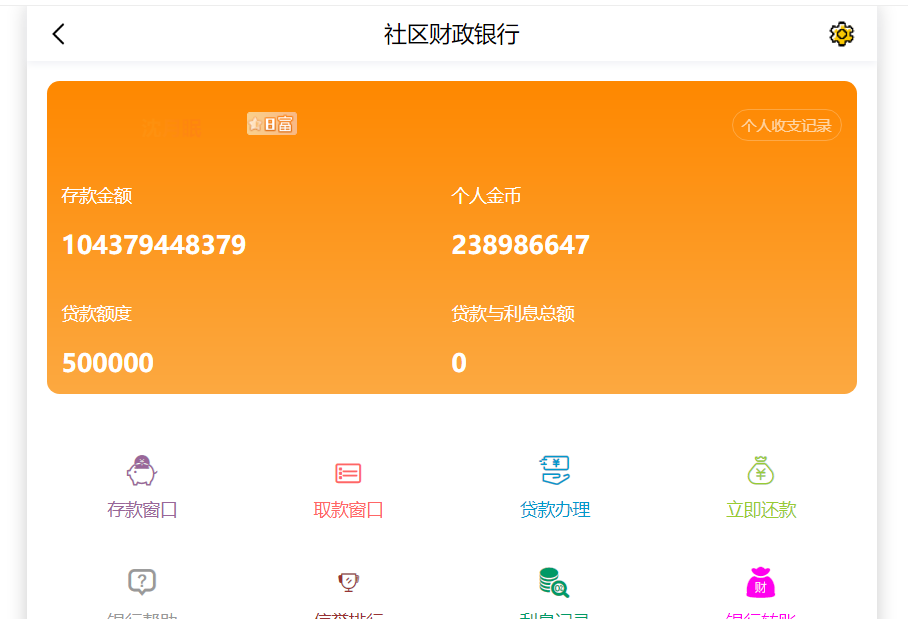The height and width of the screenshot is (619, 908).
Task: Open 个人收支记录 personal income records
Action: [x=786, y=125]
